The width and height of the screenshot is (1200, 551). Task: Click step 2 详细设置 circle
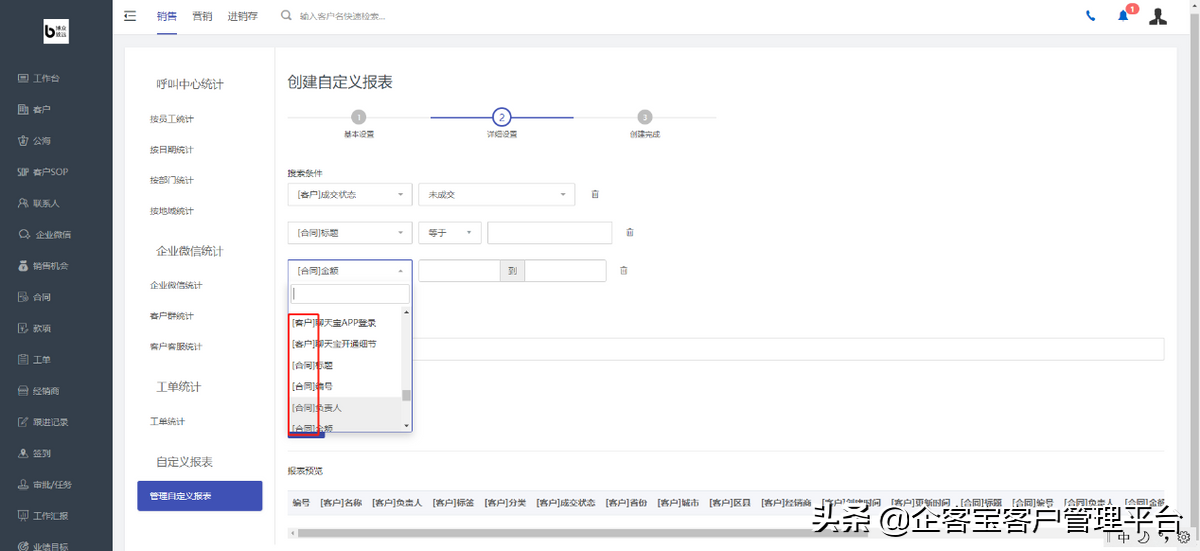[x=502, y=117]
